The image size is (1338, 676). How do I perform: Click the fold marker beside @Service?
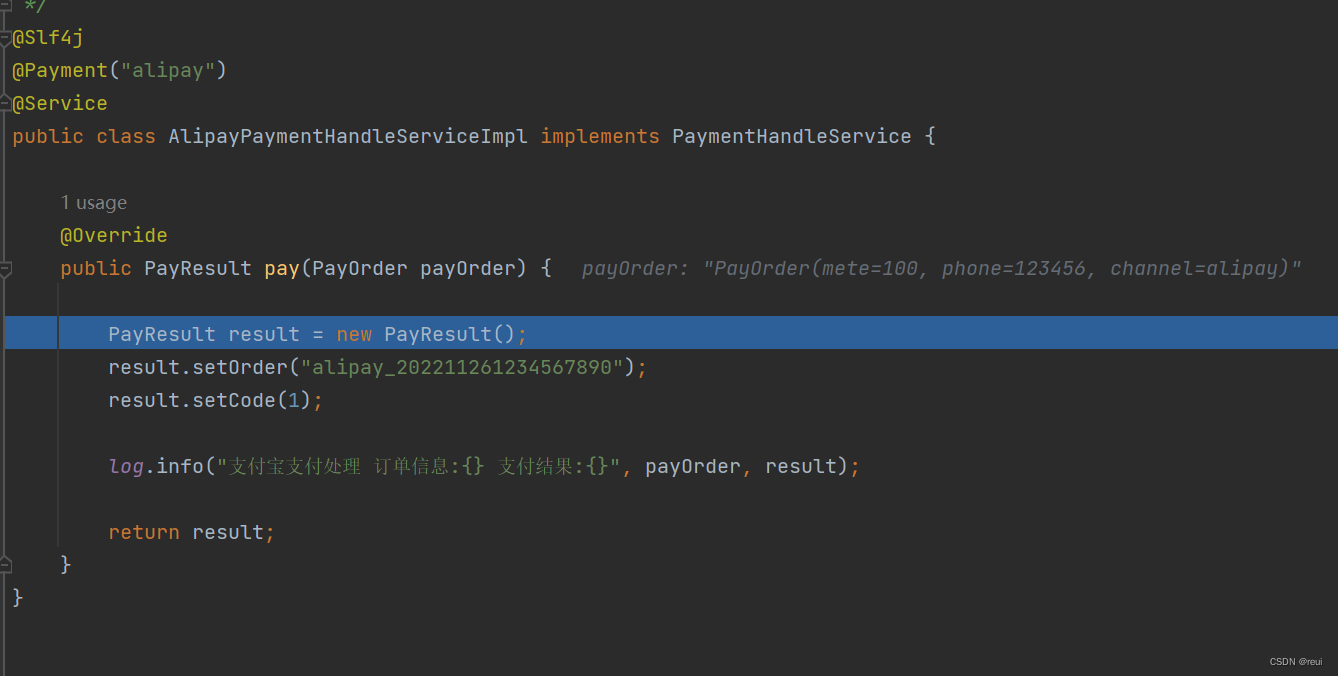(x=5, y=103)
